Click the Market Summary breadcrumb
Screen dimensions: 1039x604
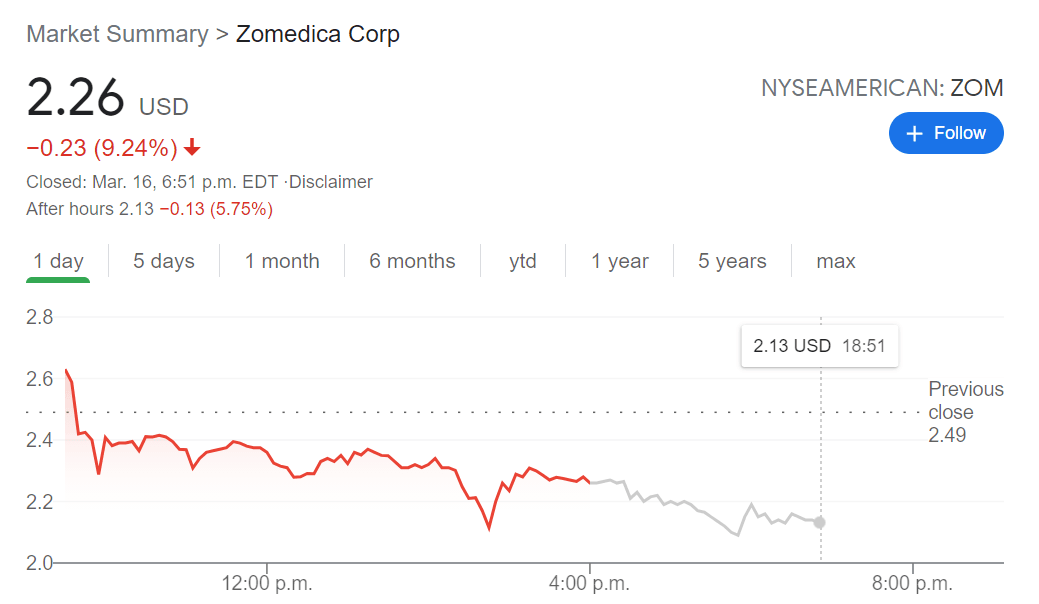coord(117,34)
